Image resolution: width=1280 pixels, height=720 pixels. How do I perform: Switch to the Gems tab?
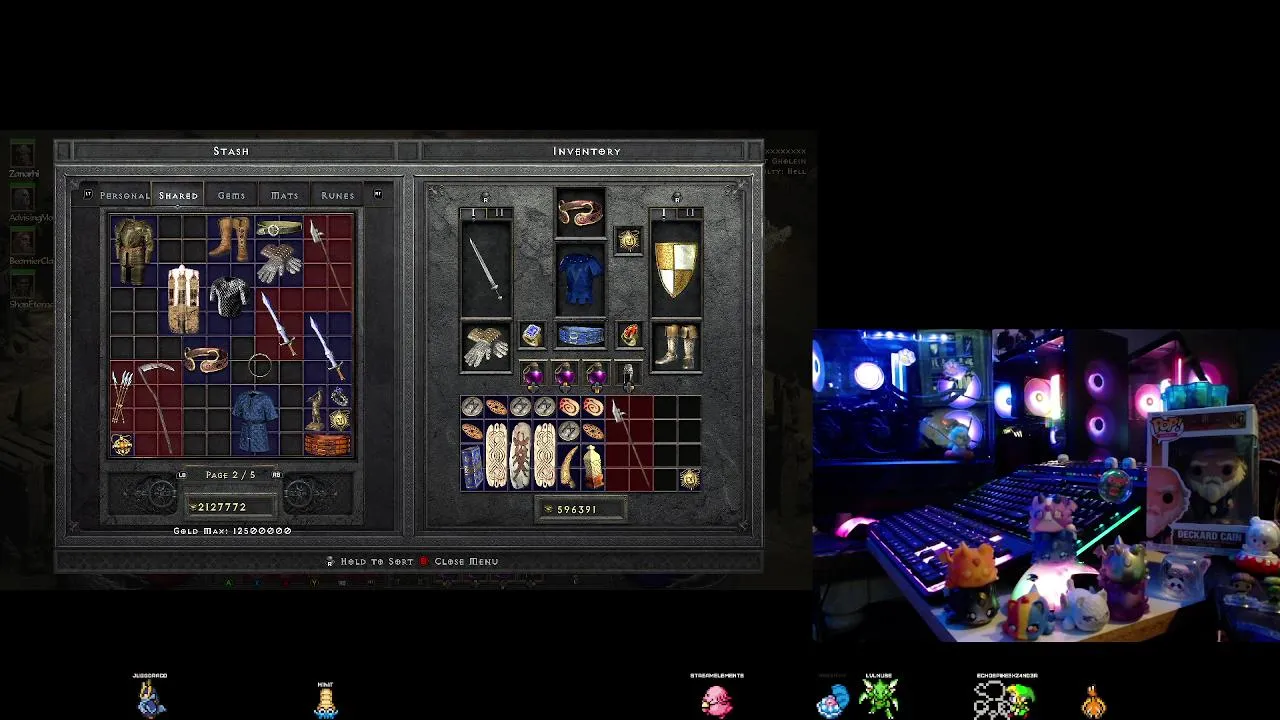pyautogui.click(x=231, y=196)
